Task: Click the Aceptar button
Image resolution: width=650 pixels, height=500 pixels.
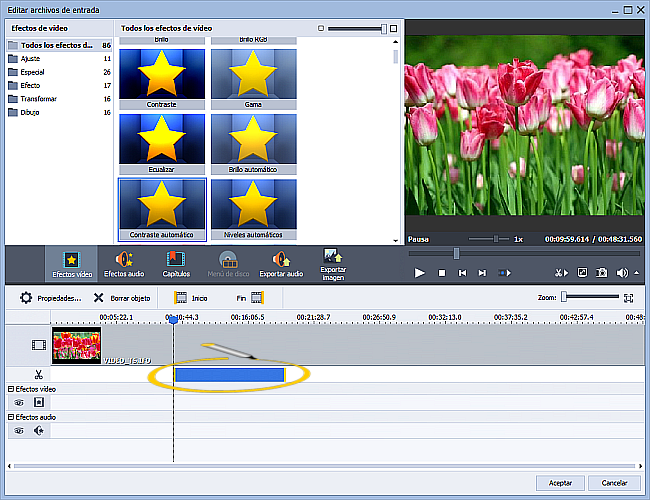Action: 560,483
